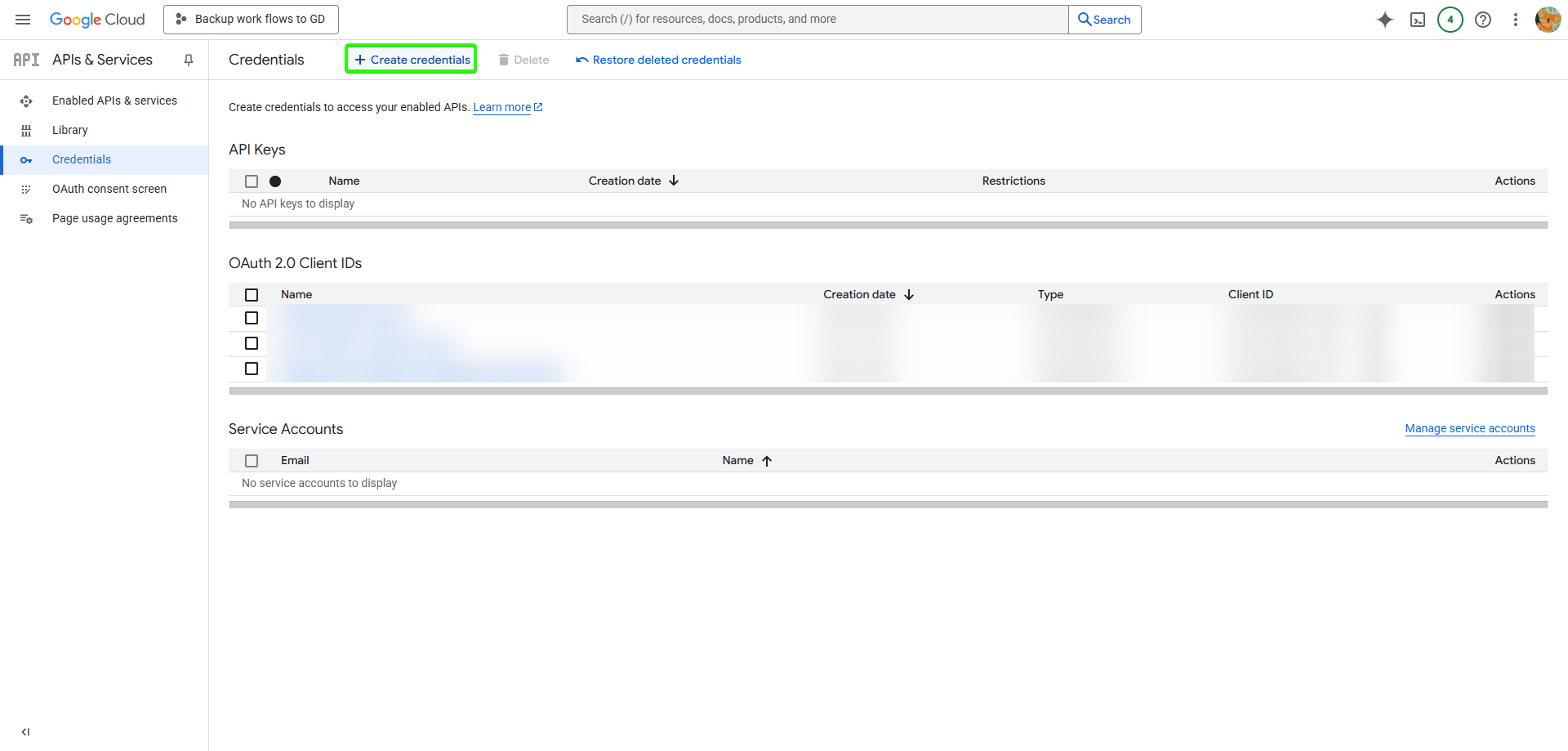Viewport: 1568px width, 751px height.
Task: Sort Service Accounts by Name arrow
Action: click(767, 461)
